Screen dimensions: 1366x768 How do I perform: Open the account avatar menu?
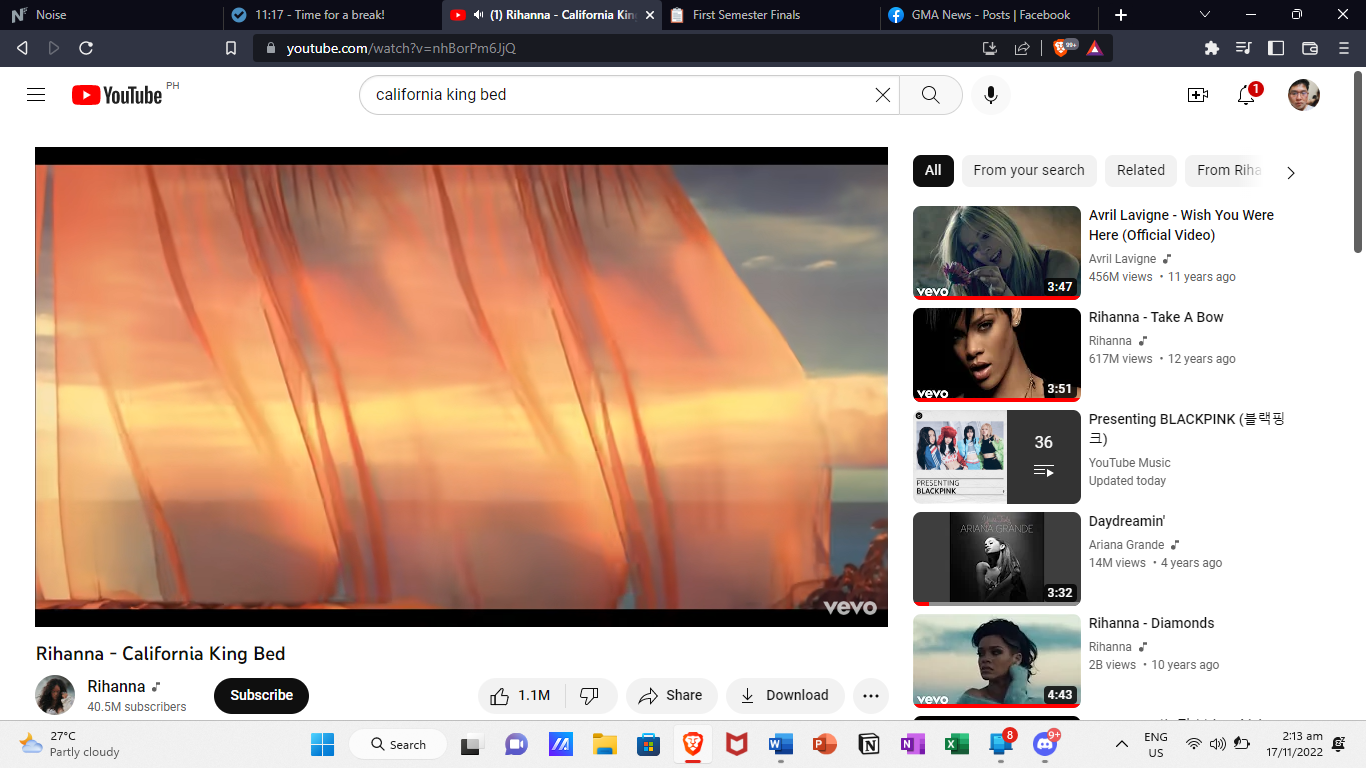point(1304,95)
